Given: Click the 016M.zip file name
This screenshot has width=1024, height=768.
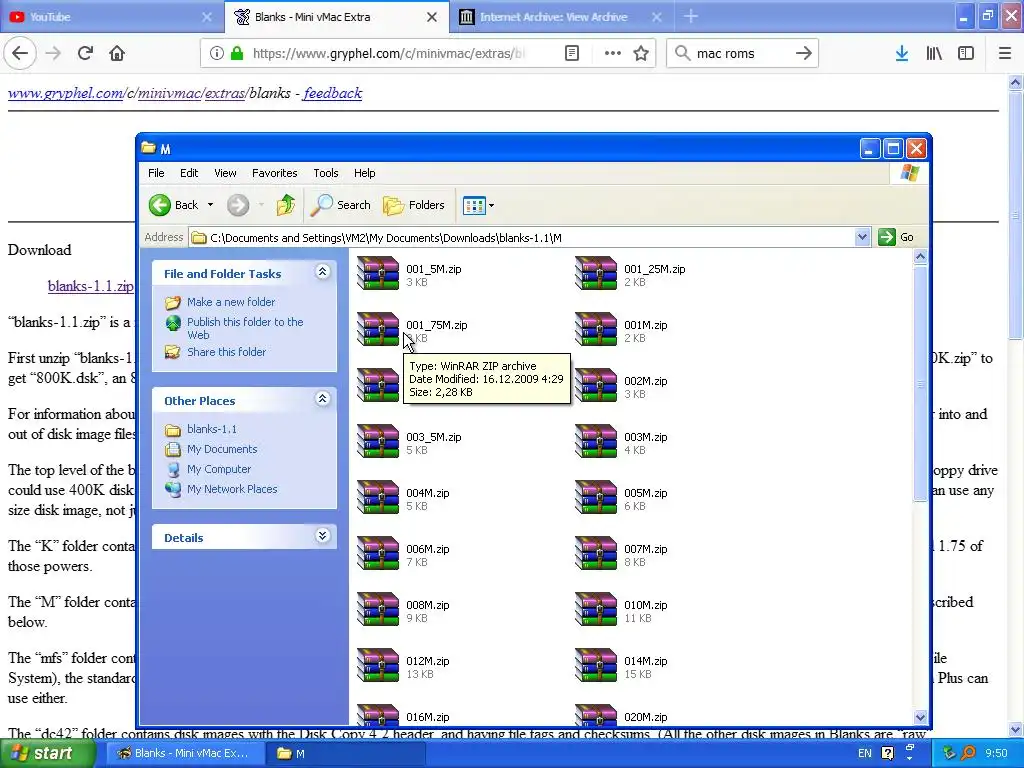Looking at the screenshot, I should (428, 717).
